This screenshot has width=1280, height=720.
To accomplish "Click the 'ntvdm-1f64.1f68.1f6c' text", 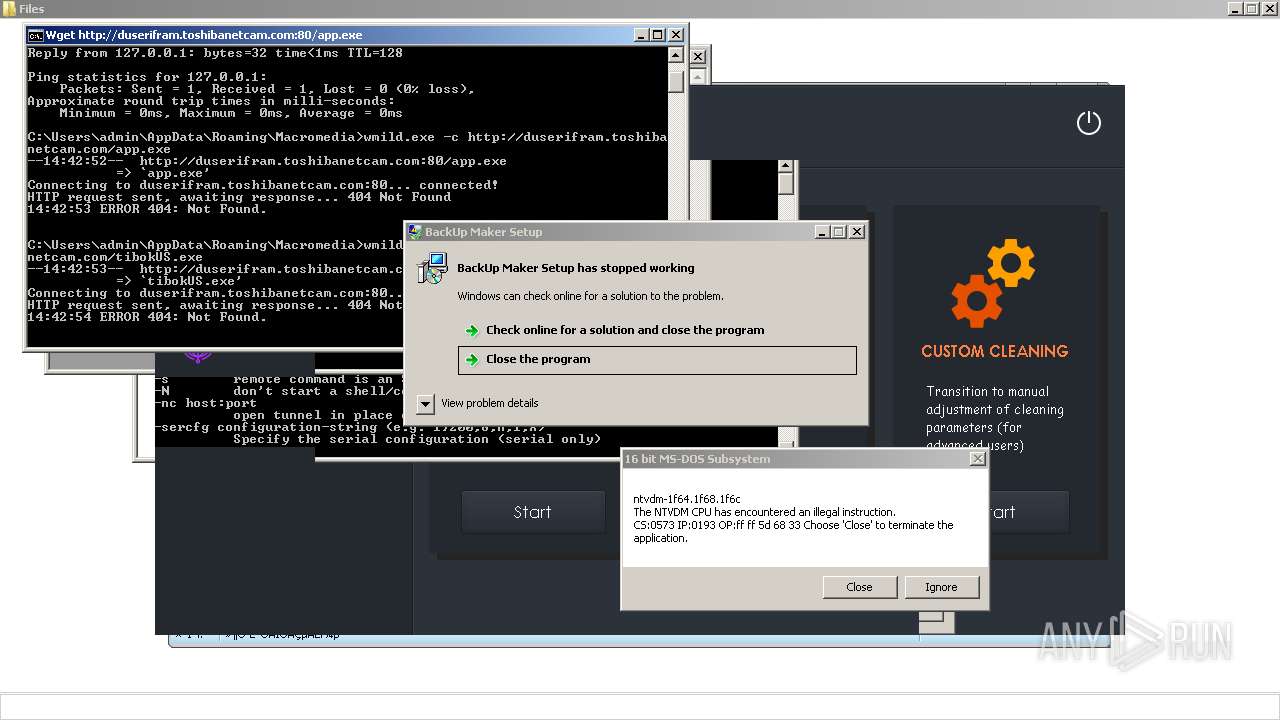I will coord(687,499).
